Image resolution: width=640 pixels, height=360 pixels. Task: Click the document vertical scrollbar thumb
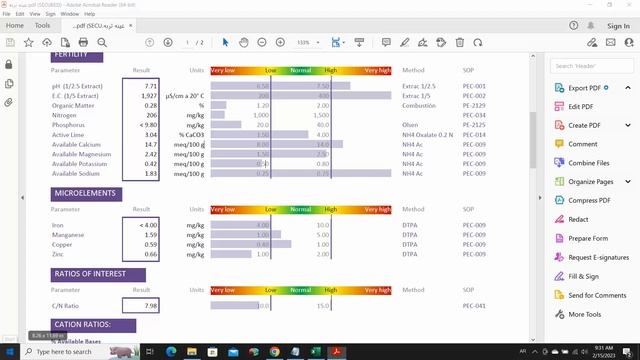[x=533, y=139]
